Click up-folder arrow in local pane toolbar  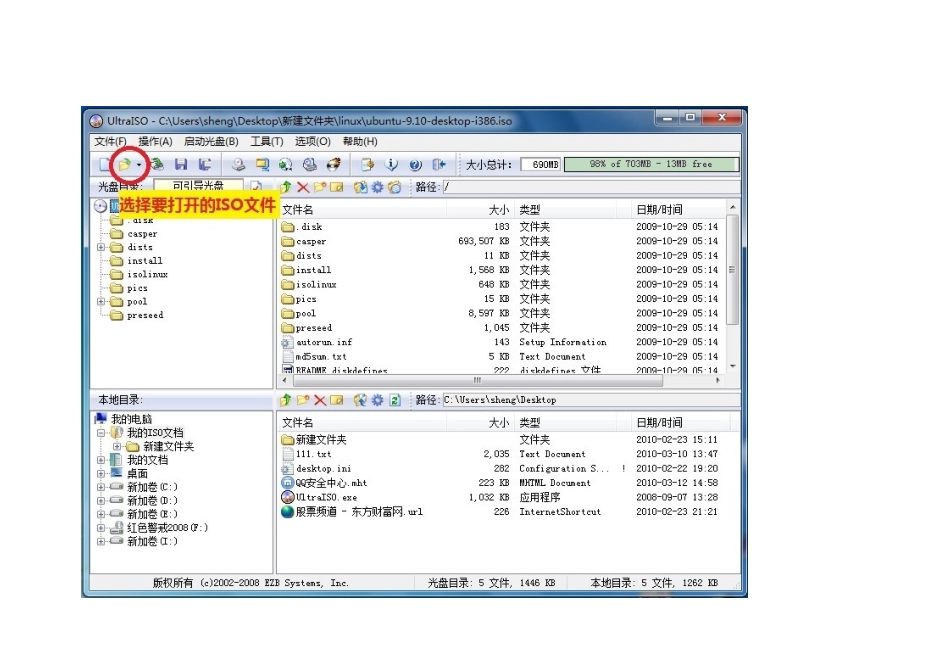click(x=286, y=400)
